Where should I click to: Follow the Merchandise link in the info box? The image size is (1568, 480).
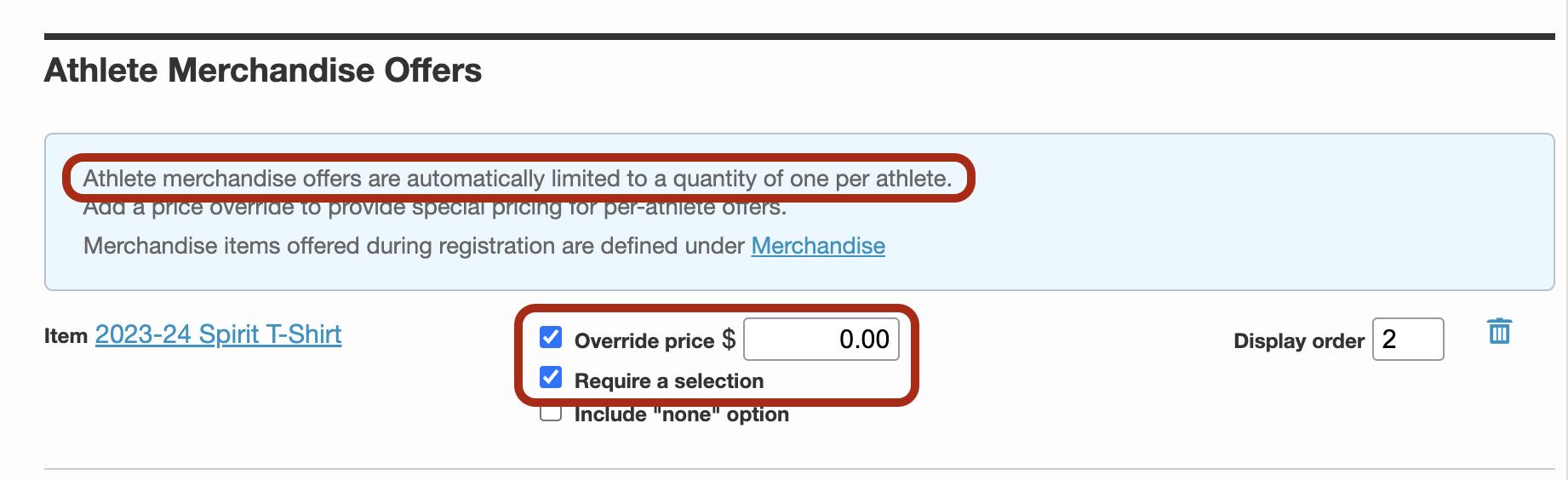click(x=818, y=246)
